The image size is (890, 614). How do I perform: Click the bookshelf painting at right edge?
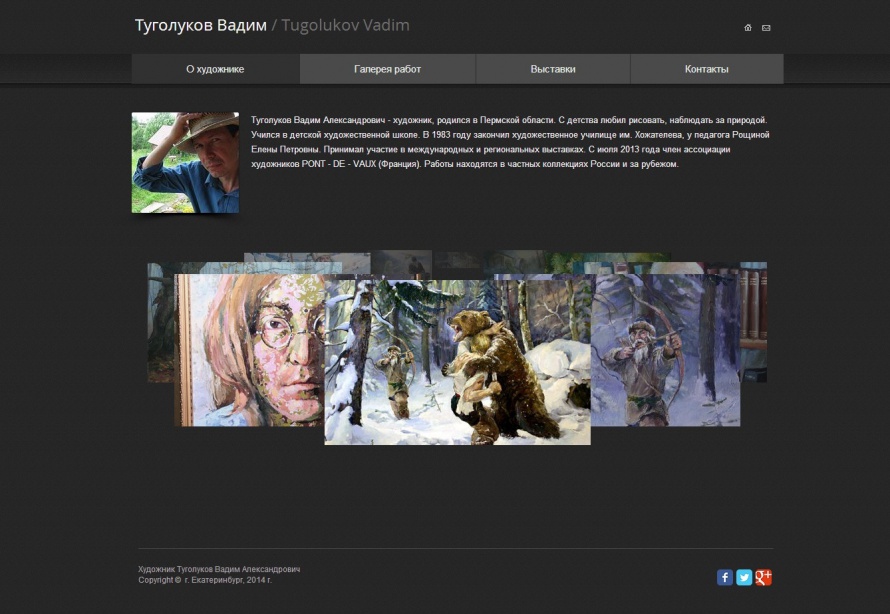click(x=754, y=322)
